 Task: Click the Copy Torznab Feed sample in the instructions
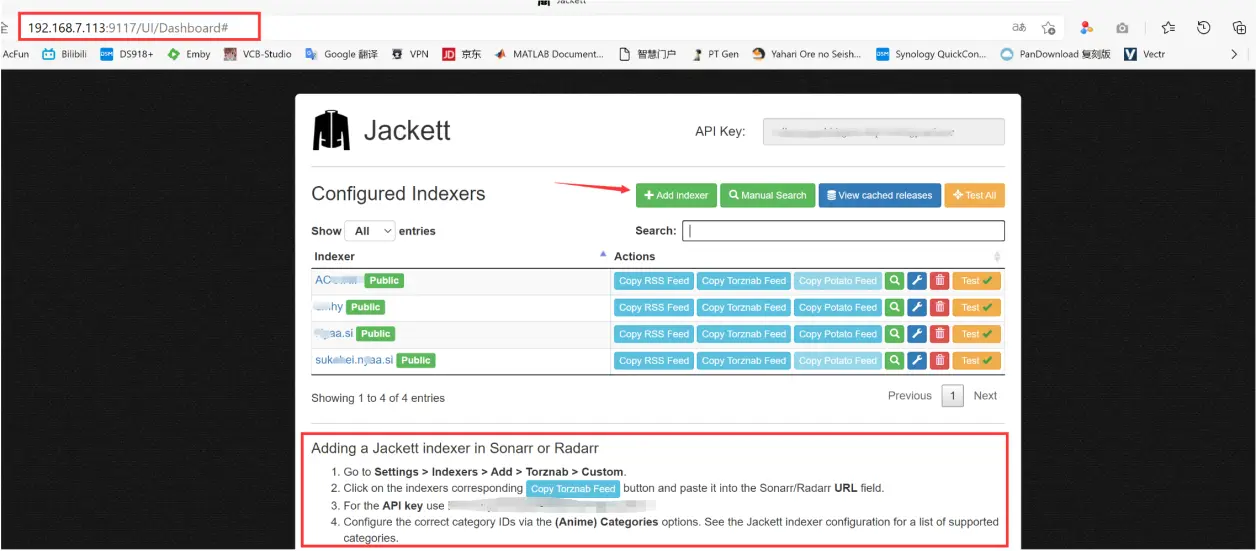(573, 489)
